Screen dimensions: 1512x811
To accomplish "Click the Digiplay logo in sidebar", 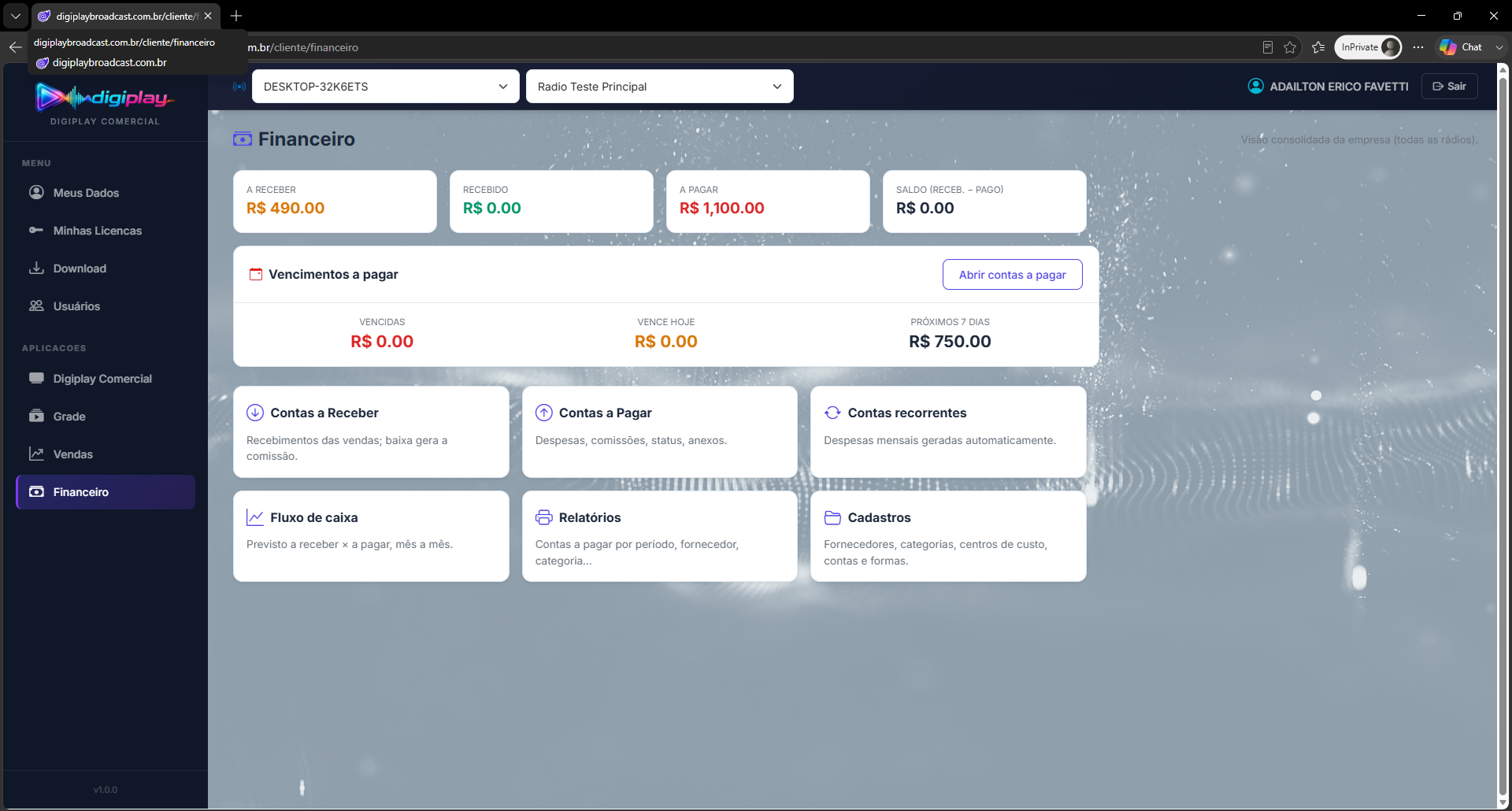I will click(x=105, y=98).
